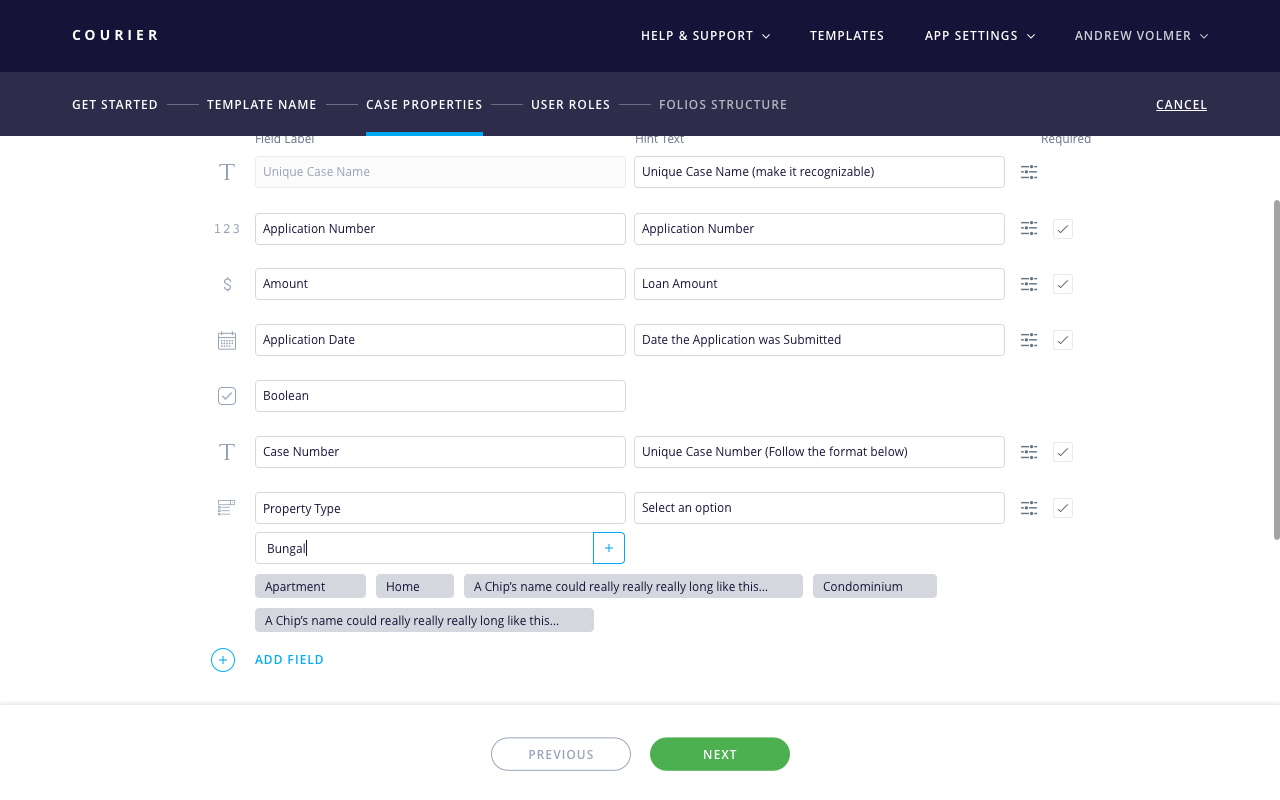Open settings icon for Property Type row
This screenshot has width=1280, height=800.
(1029, 508)
